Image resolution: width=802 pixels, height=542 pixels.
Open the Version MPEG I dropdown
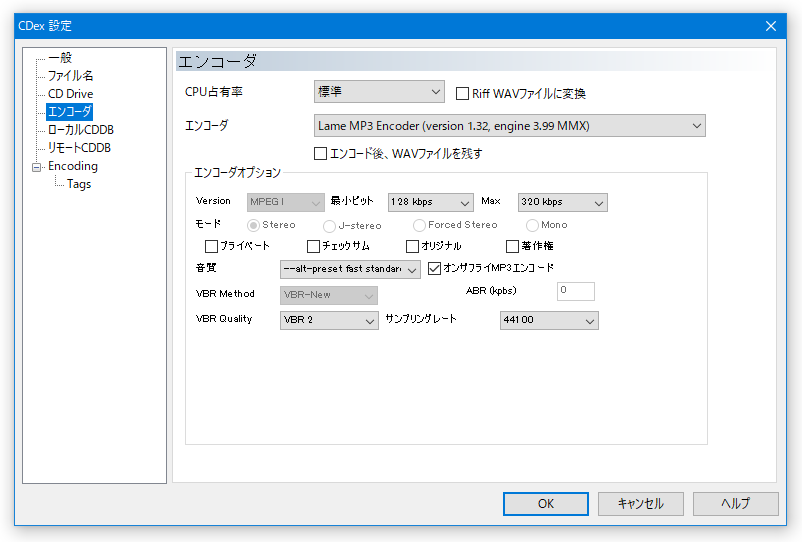click(x=285, y=202)
